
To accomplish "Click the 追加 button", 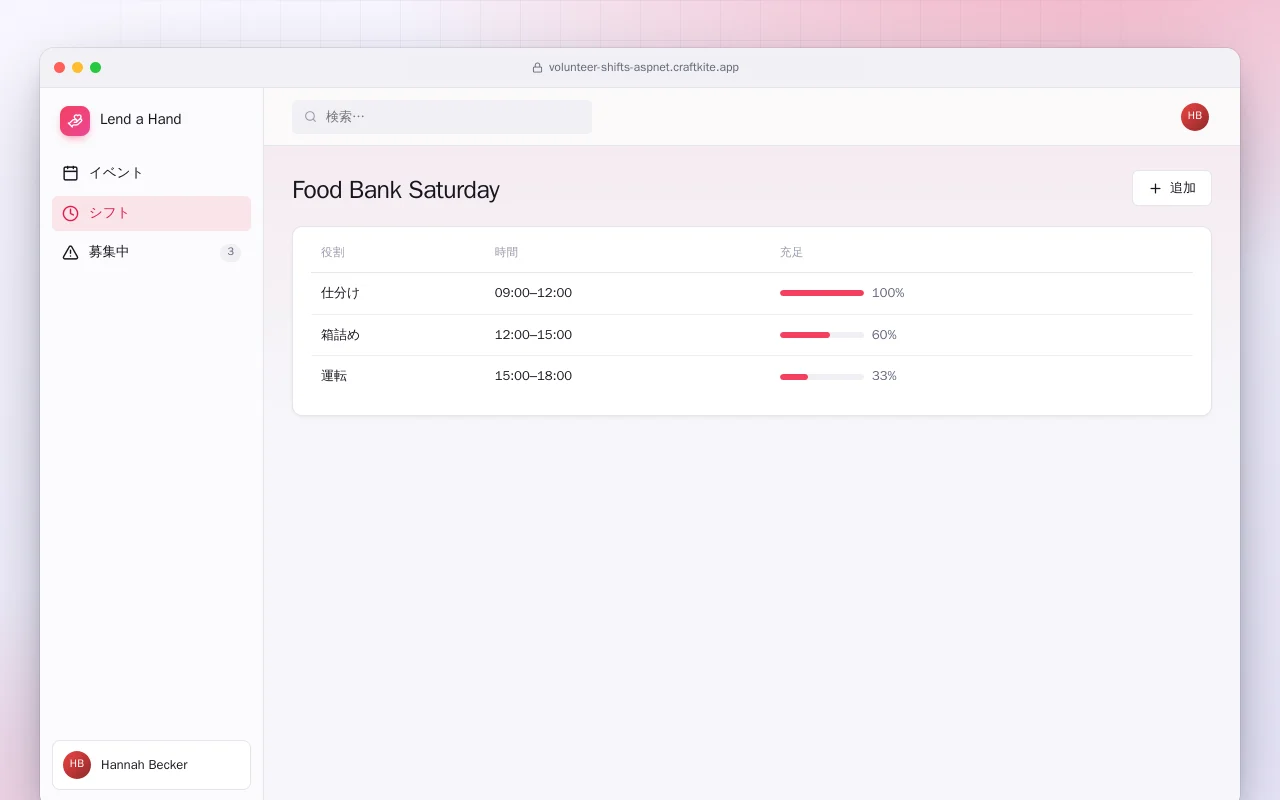I will tap(1172, 188).
